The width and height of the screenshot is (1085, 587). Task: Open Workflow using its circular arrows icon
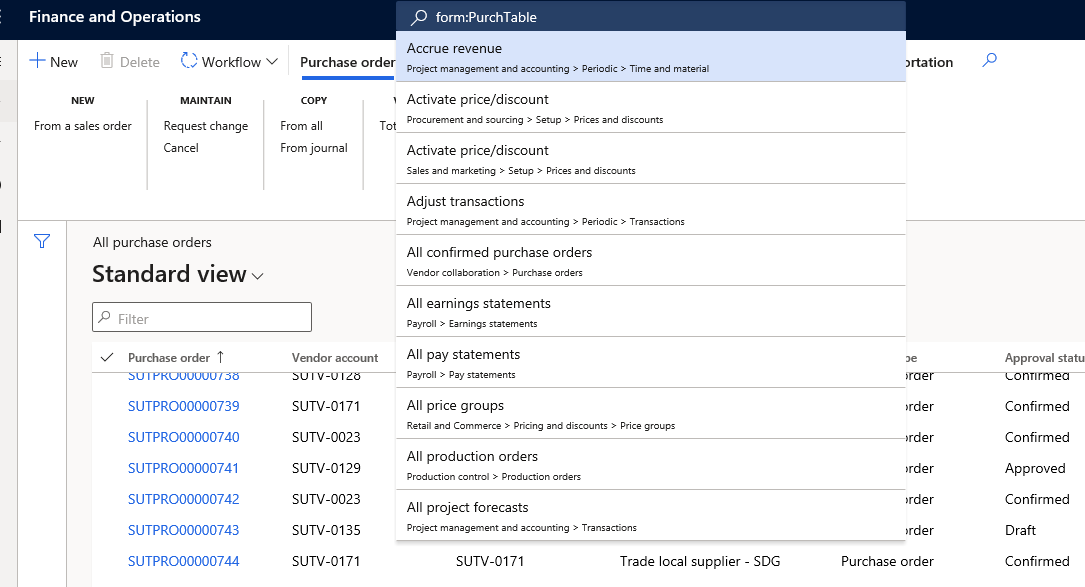pyautogui.click(x=190, y=61)
